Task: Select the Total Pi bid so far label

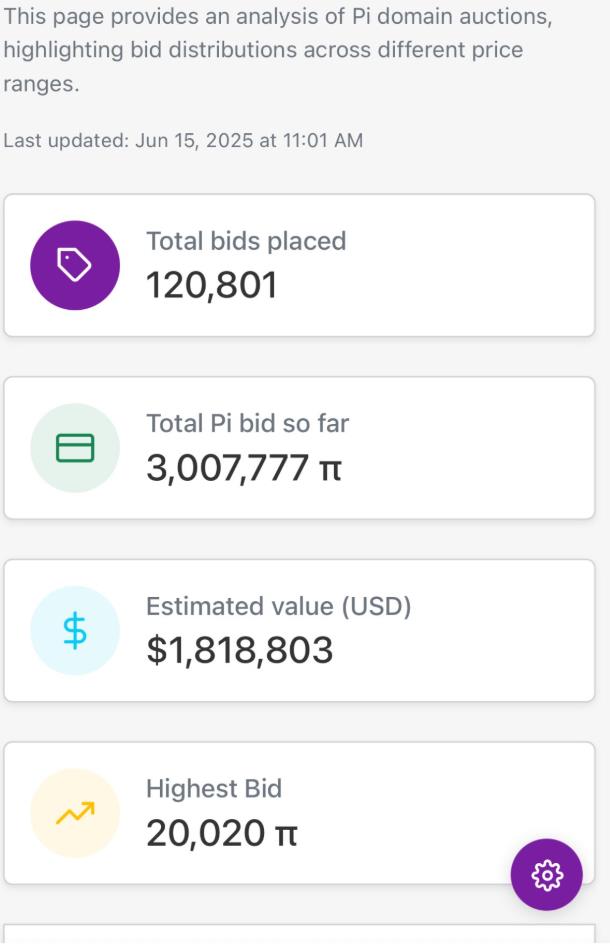Action: (x=247, y=424)
